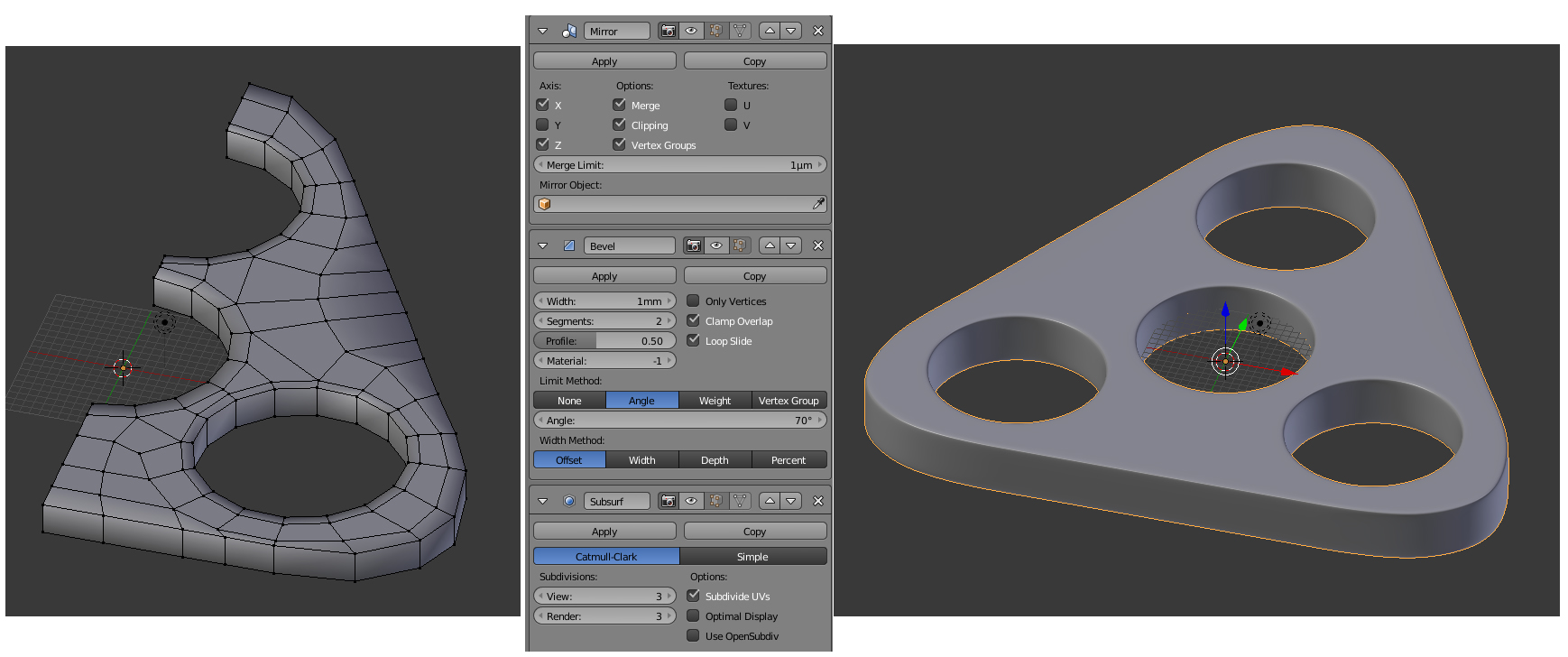Collapse the Bevel modifier panel
This screenshot has width=1568, height=657.
tap(542, 245)
